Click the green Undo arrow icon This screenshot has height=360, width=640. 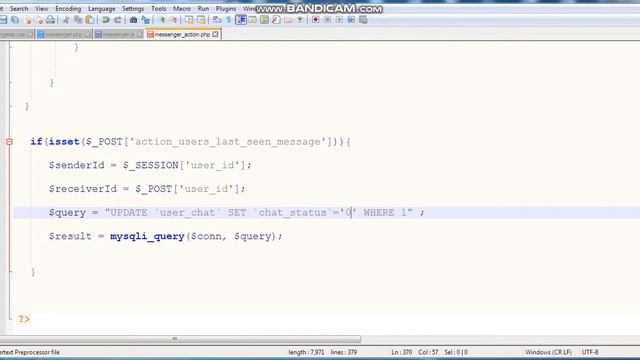106,20
